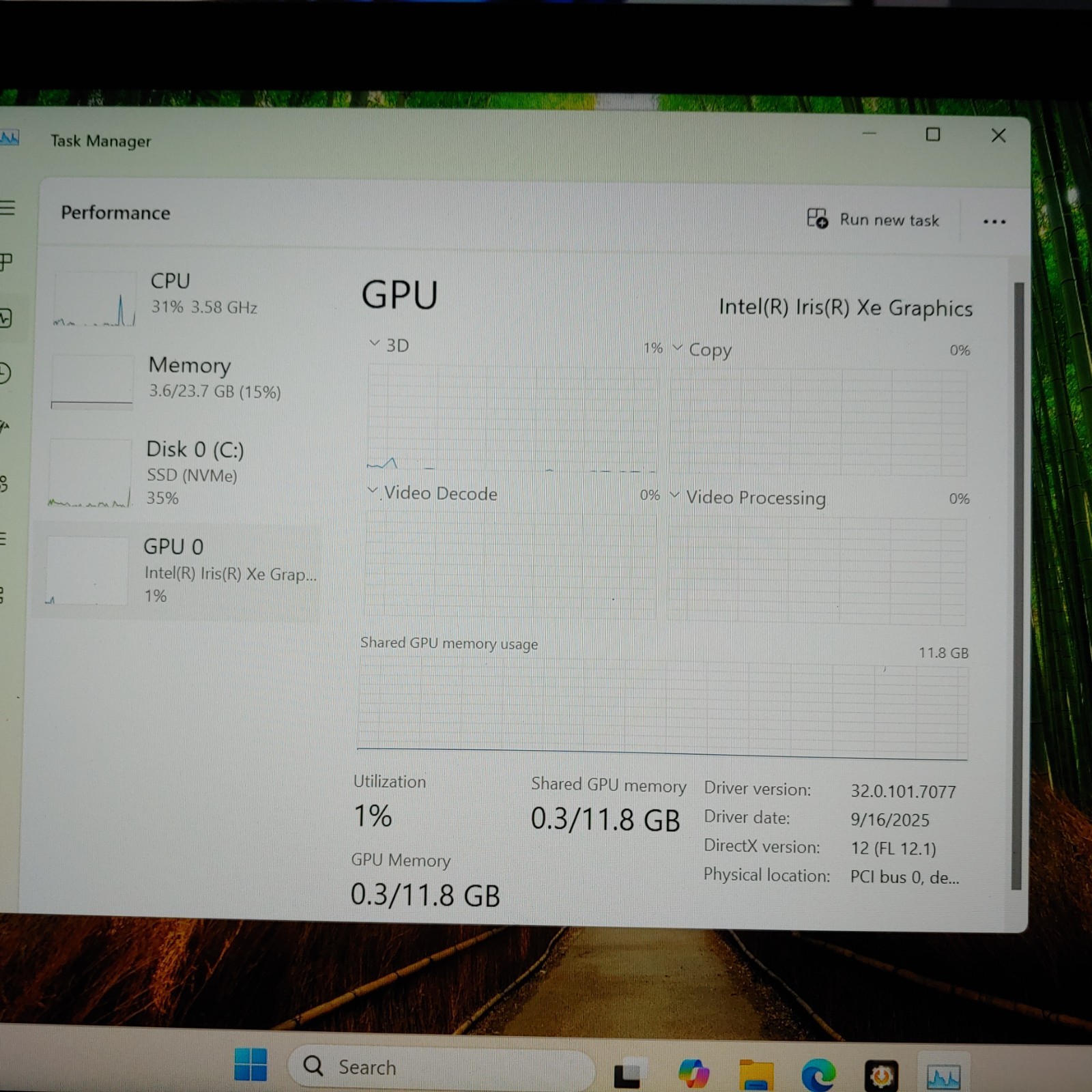Click the GPU panel vertical scrollbar
This screenshot has height=1092, width=1092.
[x=1018, y=586]
